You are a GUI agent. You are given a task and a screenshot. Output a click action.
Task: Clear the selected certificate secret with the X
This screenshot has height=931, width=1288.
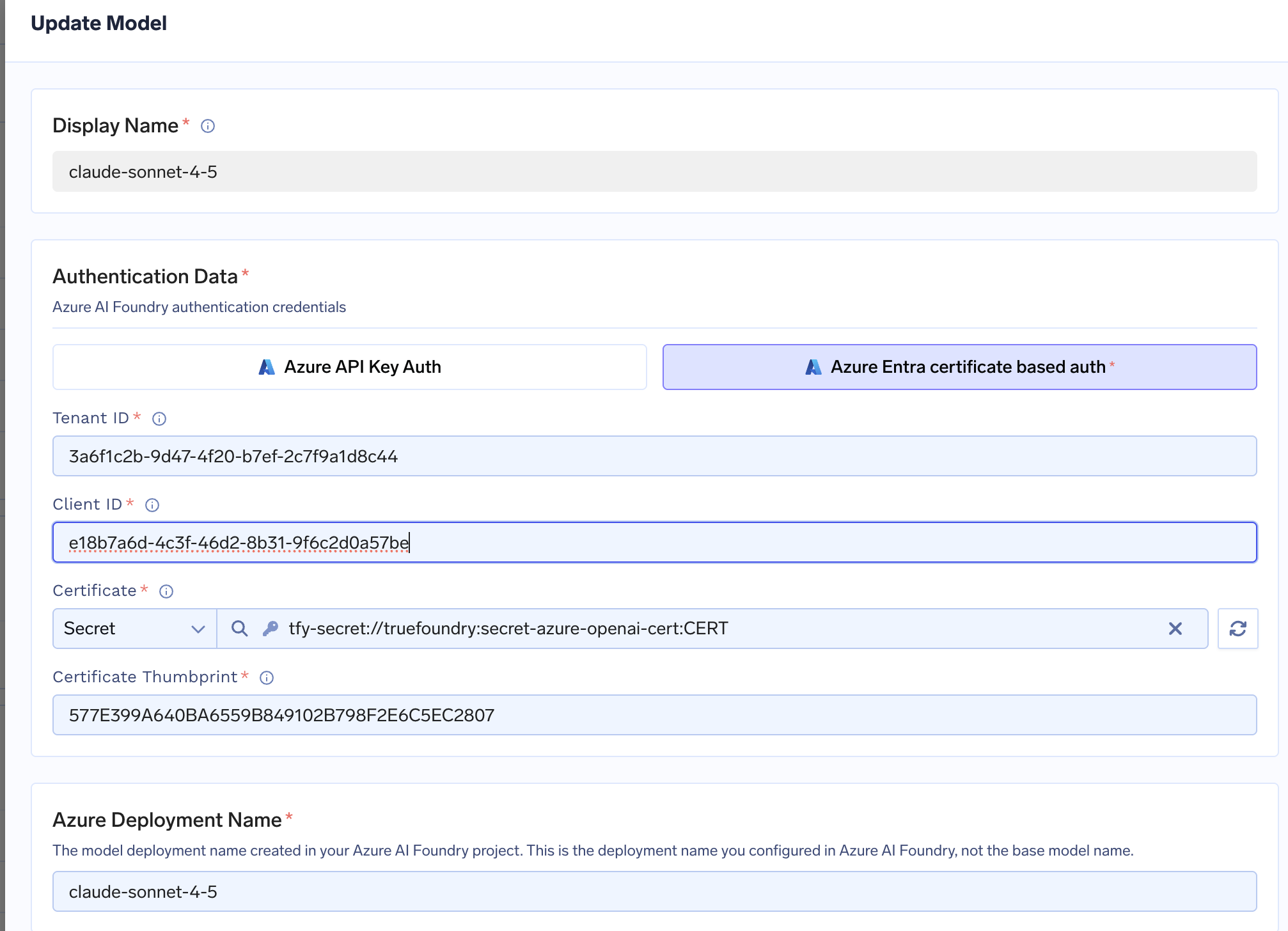(1175, 629)
